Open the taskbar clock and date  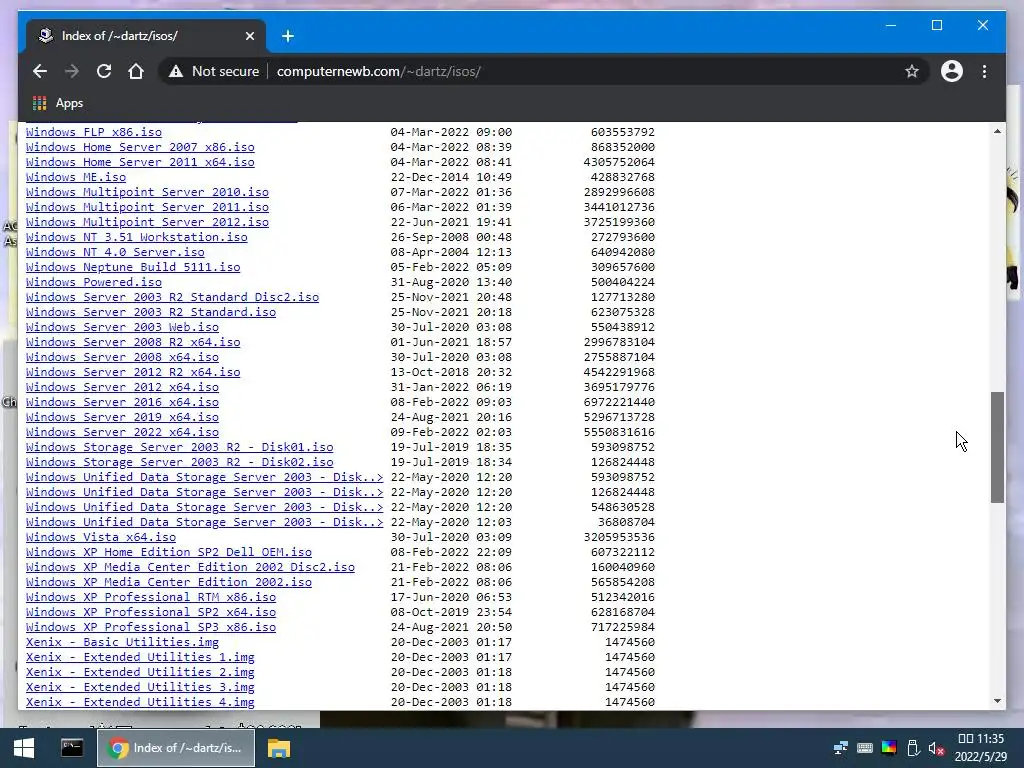981,748
